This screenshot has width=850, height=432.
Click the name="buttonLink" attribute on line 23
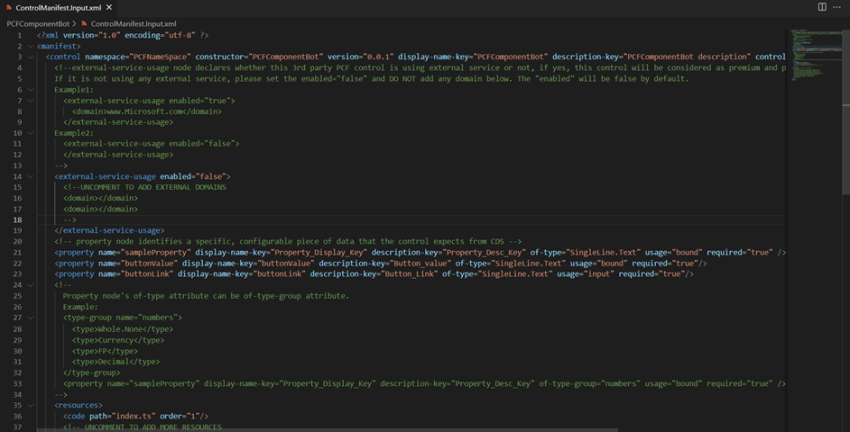[136, 274]
